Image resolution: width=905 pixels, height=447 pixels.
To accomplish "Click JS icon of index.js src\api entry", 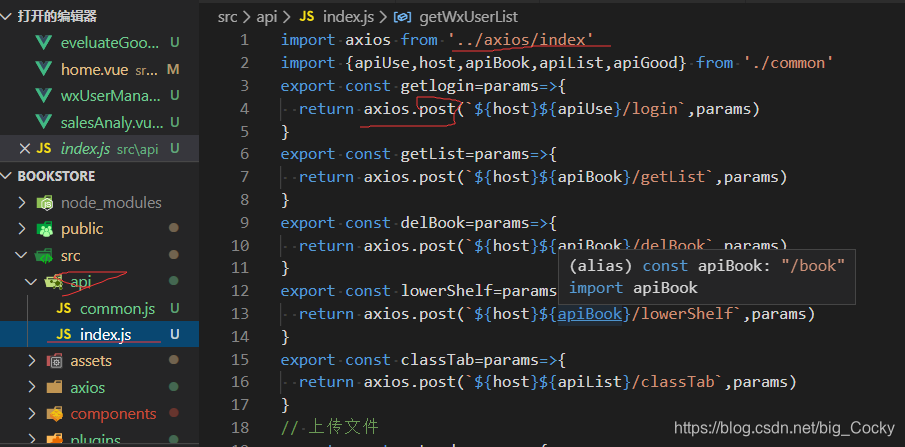I will pos(44,149).
